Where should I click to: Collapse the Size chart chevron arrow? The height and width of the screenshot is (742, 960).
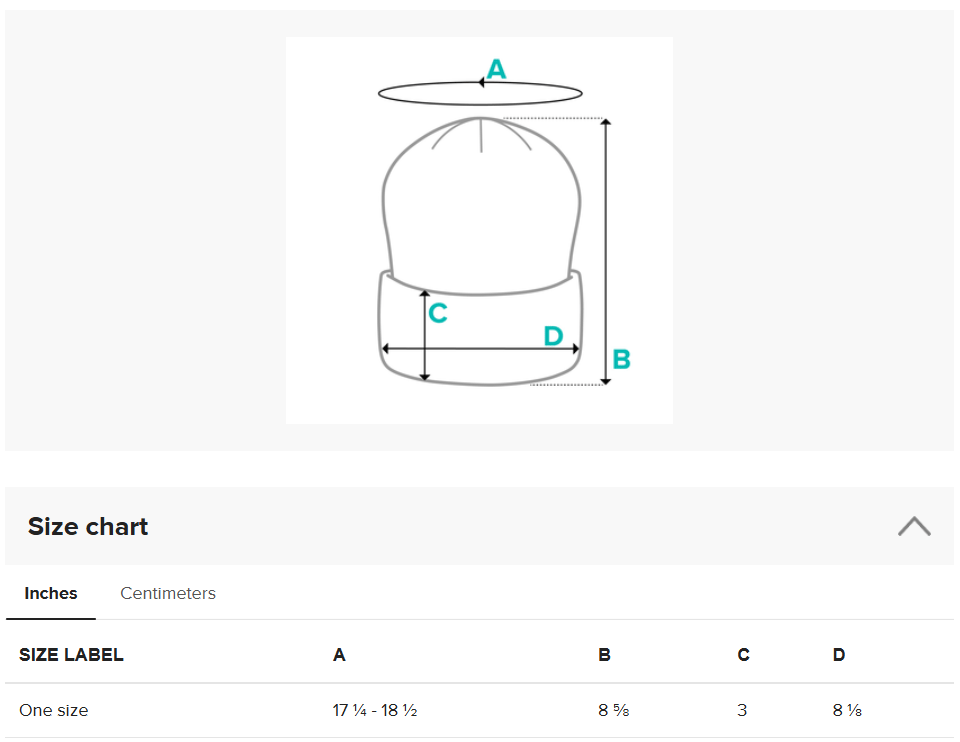[x=913, y=526]
